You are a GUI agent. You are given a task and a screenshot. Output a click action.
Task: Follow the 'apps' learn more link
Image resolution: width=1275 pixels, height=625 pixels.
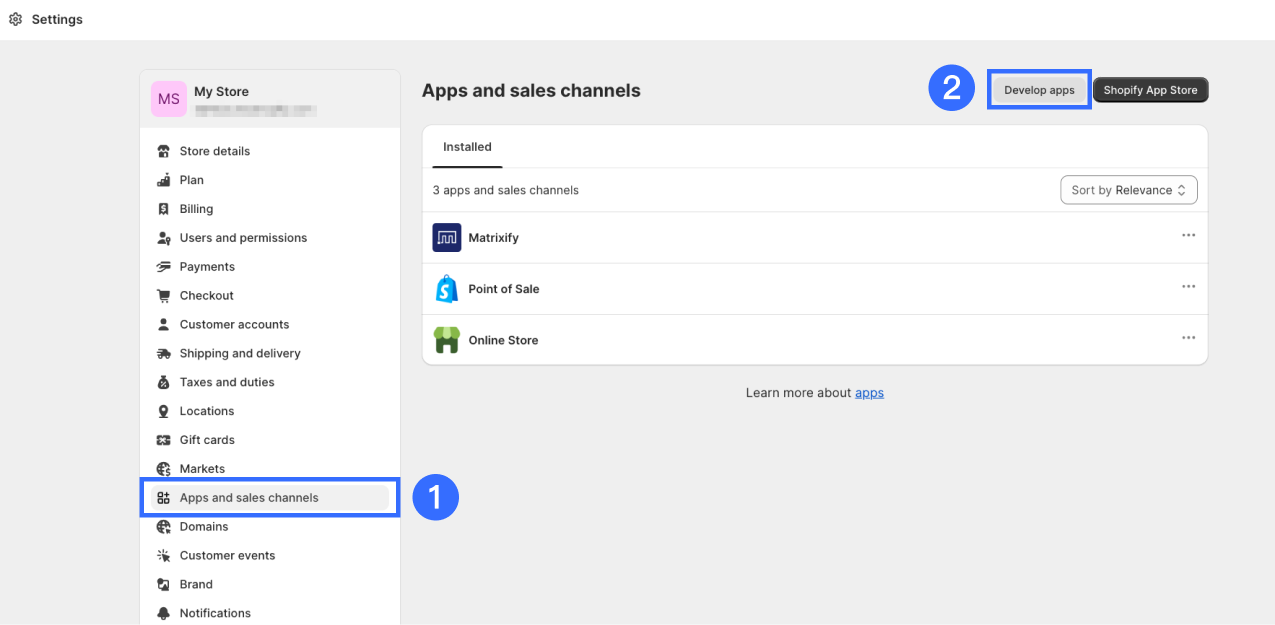[x=869, y=393]
